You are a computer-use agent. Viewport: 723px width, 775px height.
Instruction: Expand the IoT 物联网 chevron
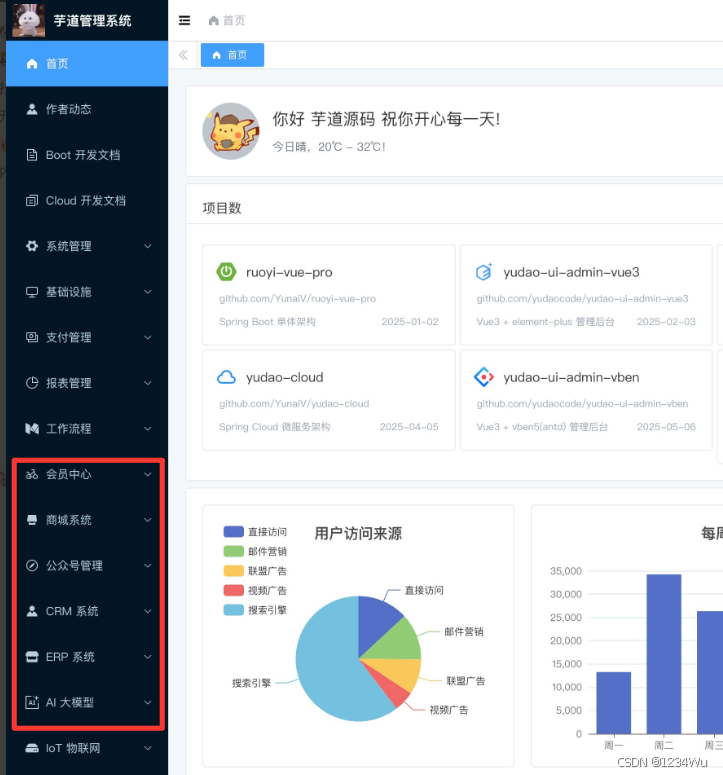coord(148,748)
